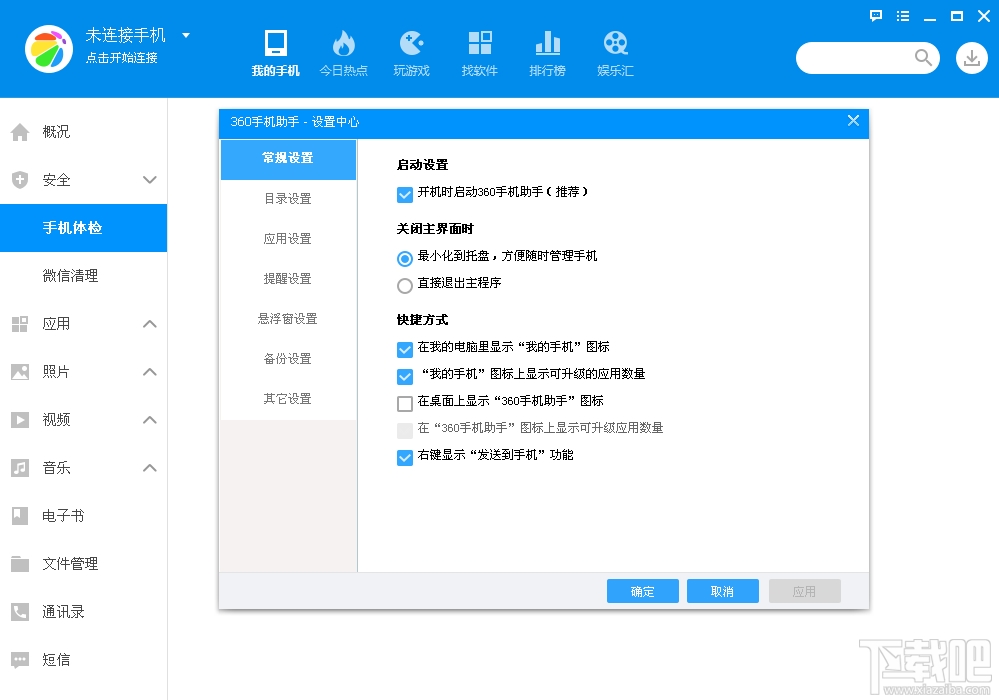
Task: Uncheck 开机时启动360手机助手 checkbox
Action: point(405,194)
